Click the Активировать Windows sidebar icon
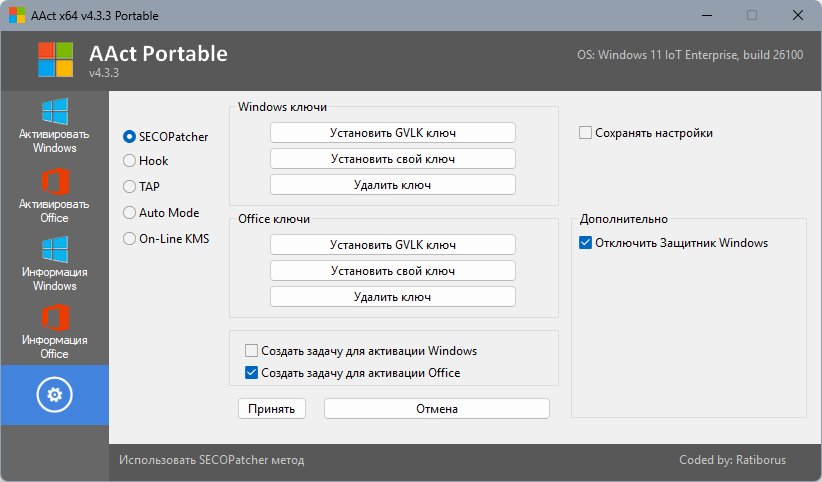This screenshot has width=822, height=482. click(x=54, y=112)
